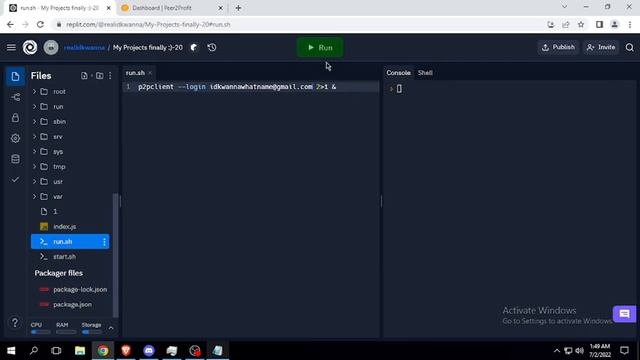
Task: Open Chrome three-dot menu
Action: pyautogui.click(x=630, y=24)
